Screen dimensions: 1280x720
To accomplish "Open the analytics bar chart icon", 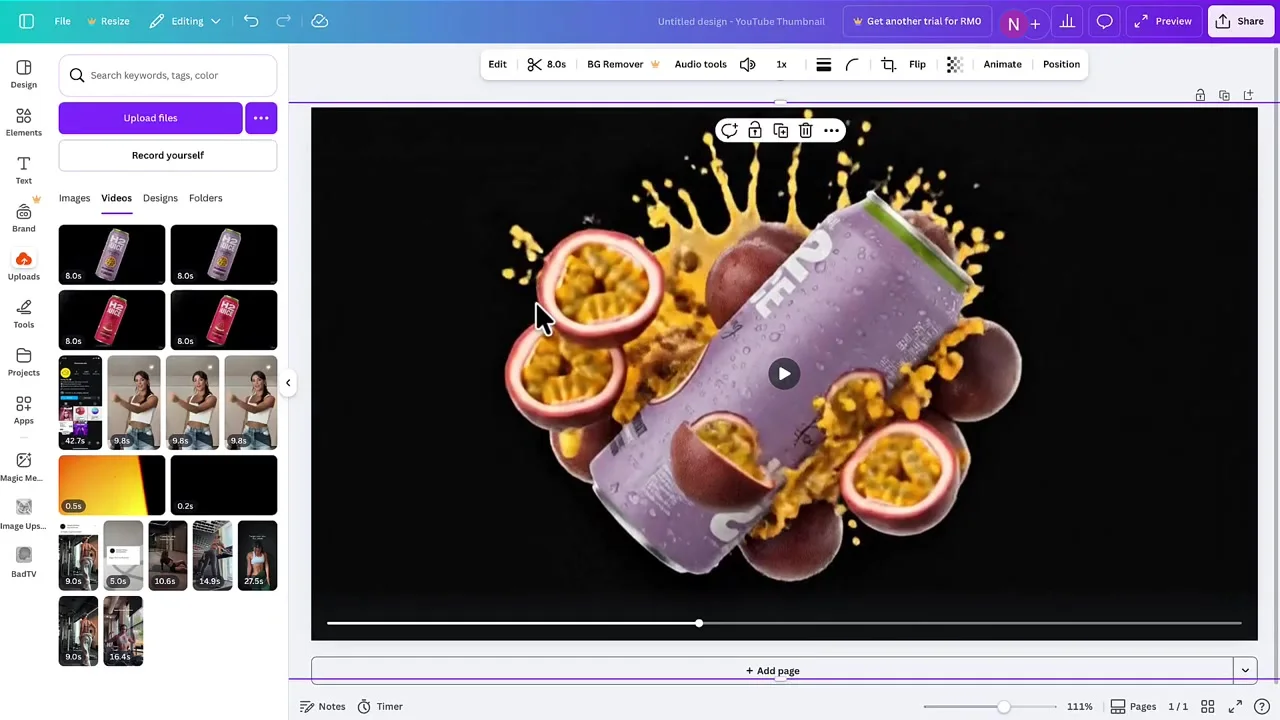I will click(x=1067, y=21).
